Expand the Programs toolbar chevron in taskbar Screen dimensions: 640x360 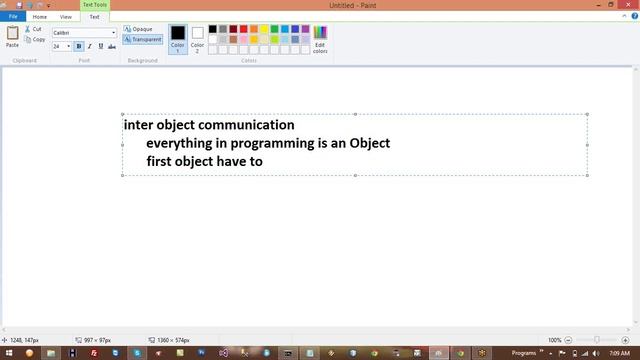[542, 351]
